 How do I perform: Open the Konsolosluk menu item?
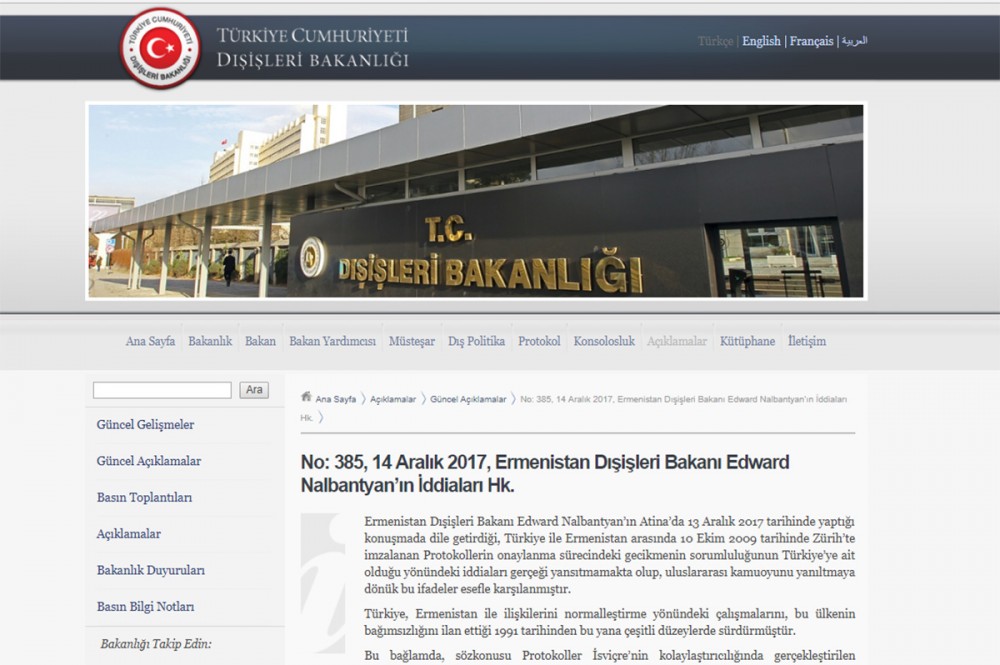[604, 341]
